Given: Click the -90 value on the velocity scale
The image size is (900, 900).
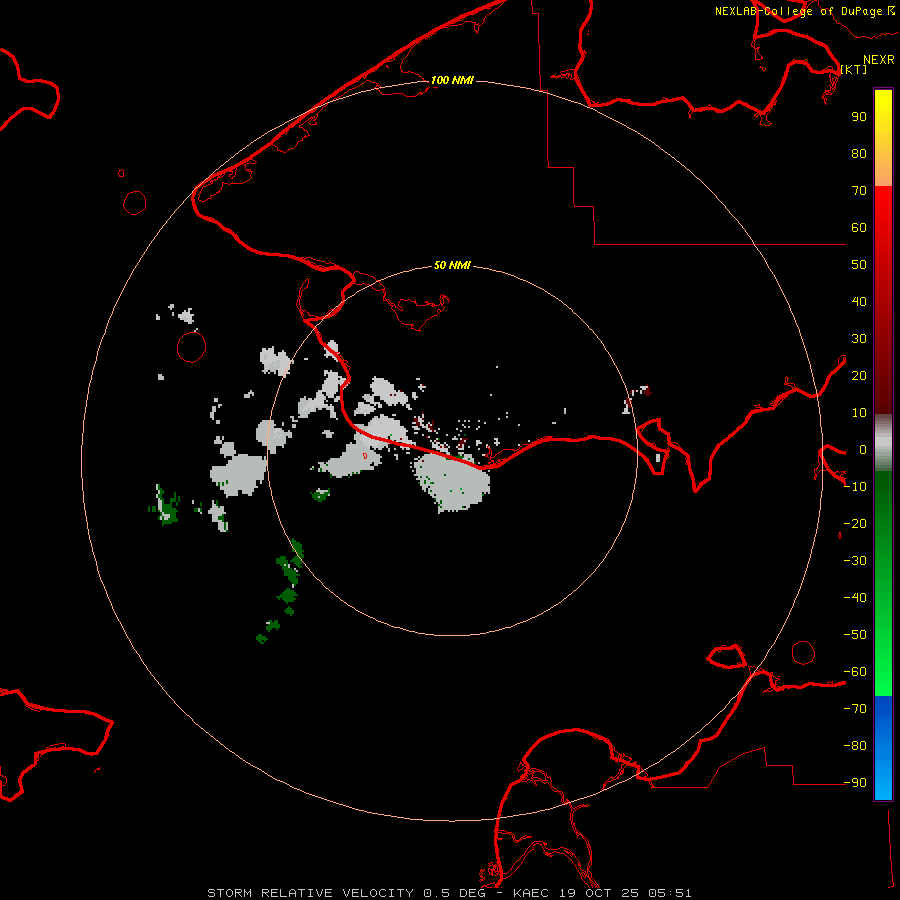Looking at the screenshot, I should 855,783.
